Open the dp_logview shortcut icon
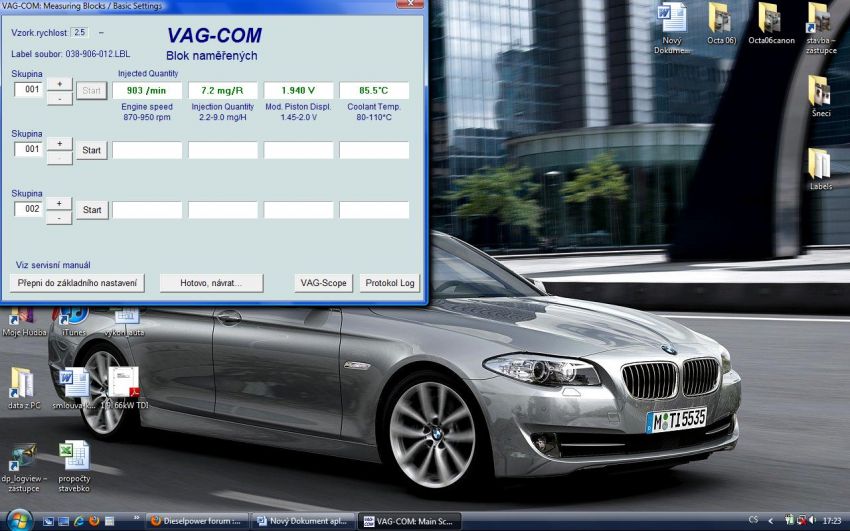 click(x=22, y=459)
